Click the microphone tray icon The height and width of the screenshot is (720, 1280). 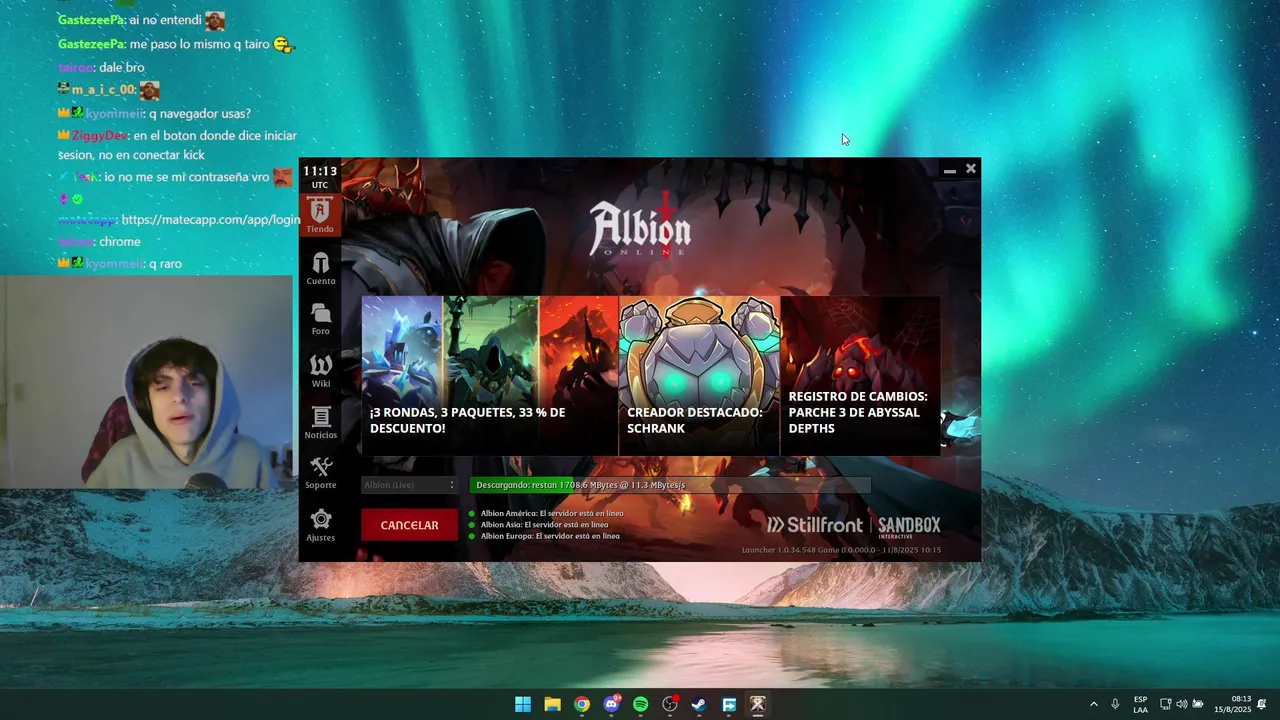[1115, 704]
